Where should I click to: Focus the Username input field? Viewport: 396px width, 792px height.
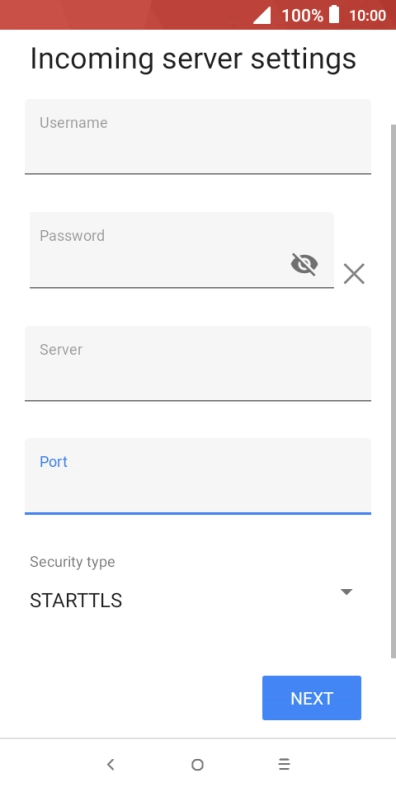198,136
